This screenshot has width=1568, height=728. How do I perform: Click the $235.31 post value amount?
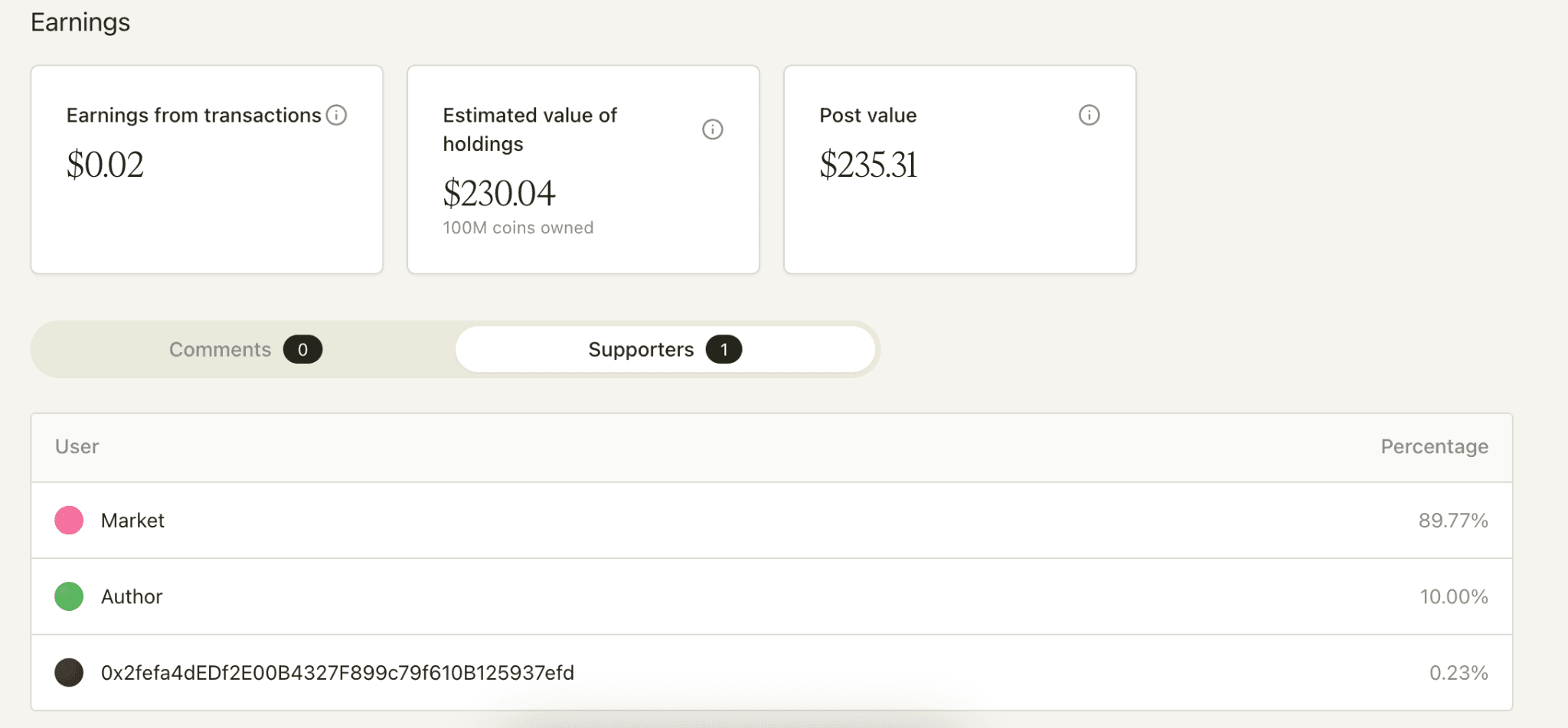(868, 165)
